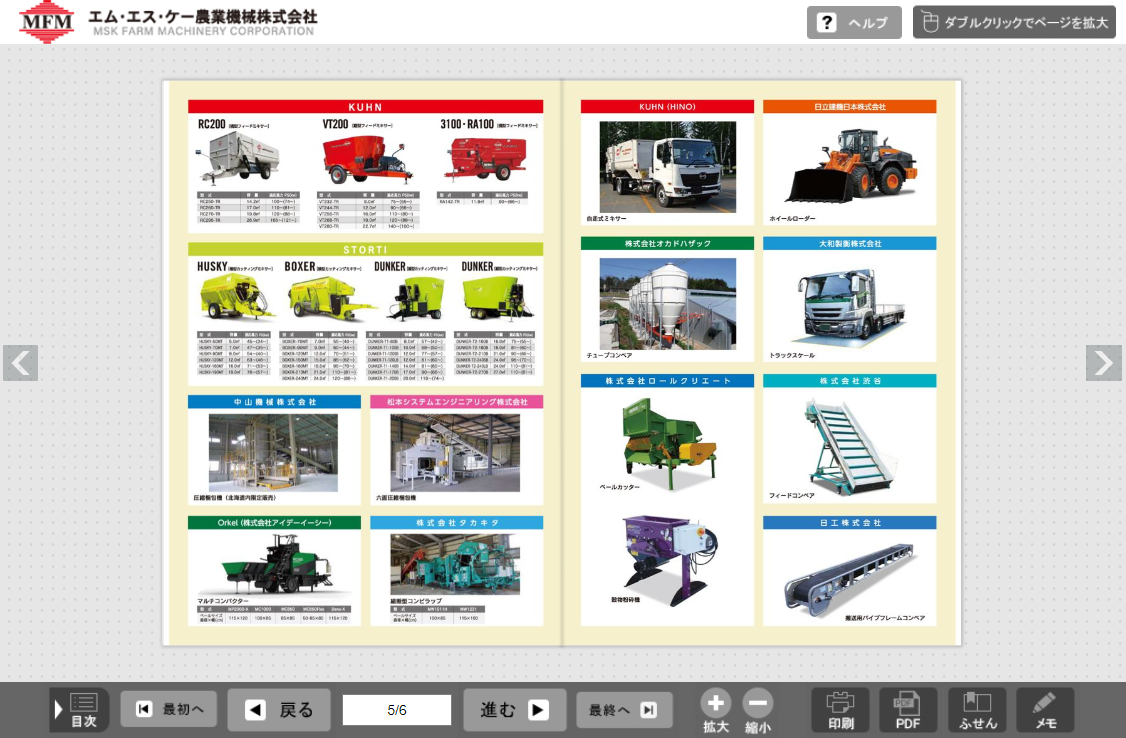Screen dimensions: 1126x738
Task: Click the 株式会社オカドハザック green header
Action: pyautogui.click(x=667, y=243)
